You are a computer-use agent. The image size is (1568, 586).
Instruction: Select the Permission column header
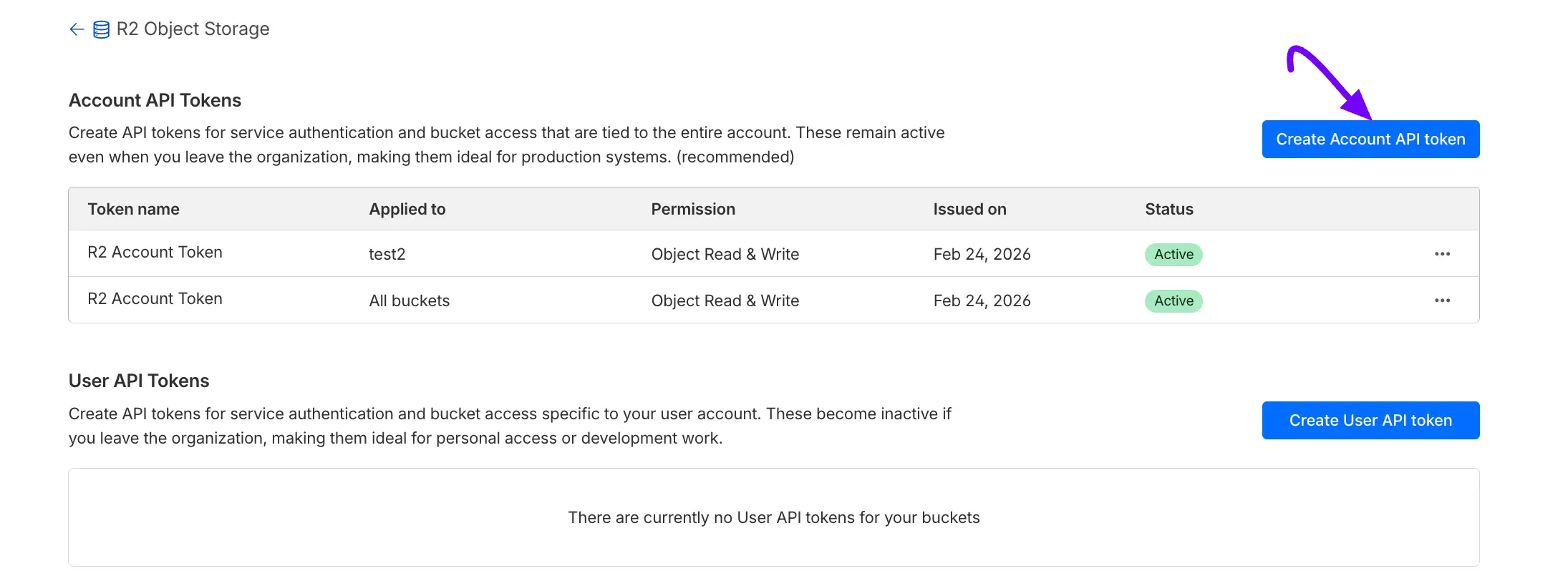coord(693,209)
